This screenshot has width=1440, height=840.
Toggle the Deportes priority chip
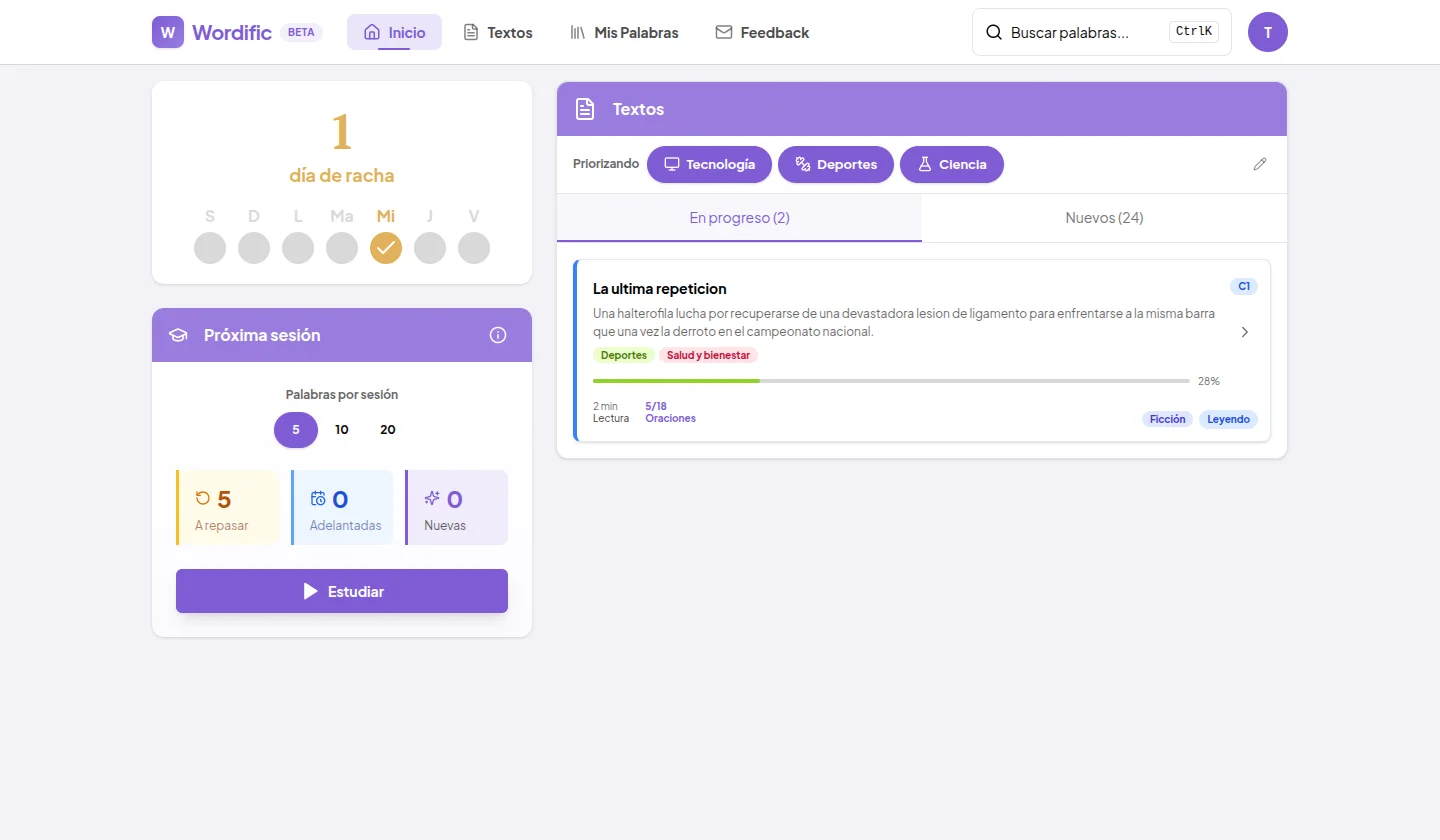click(x=835, y=164)
